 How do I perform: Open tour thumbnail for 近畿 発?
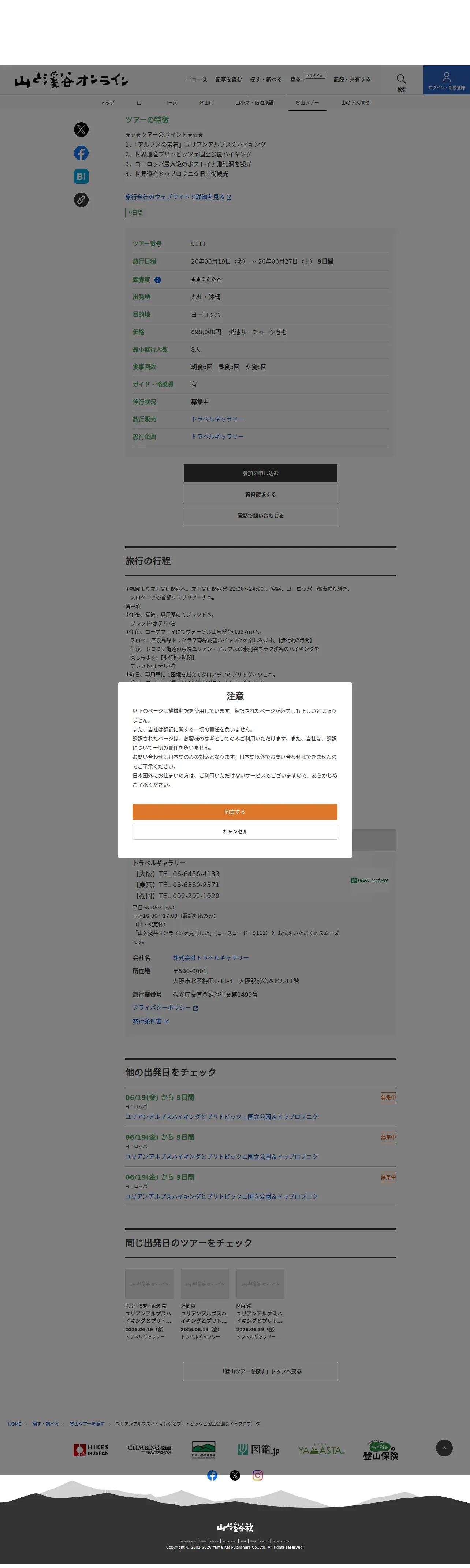coord(205,1284)
